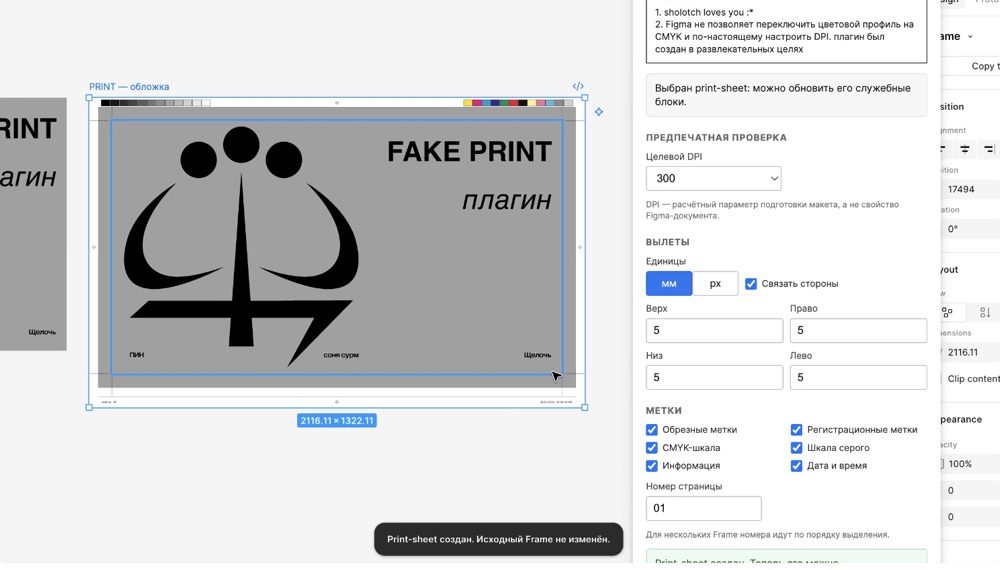The width and height of the screenshot is (1000, 570).
Task: Click the position field showing 17494
Action: click(x=969, y=189)
